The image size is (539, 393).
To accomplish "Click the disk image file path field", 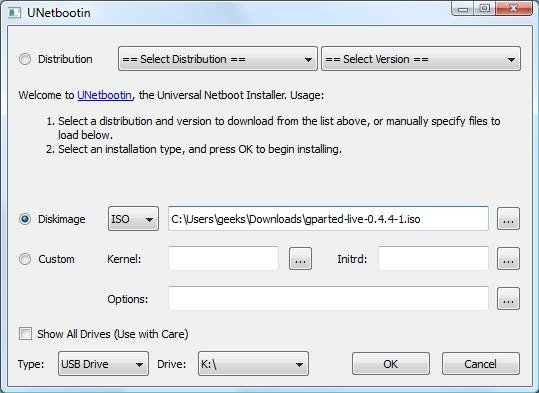I will click(328, 219).
